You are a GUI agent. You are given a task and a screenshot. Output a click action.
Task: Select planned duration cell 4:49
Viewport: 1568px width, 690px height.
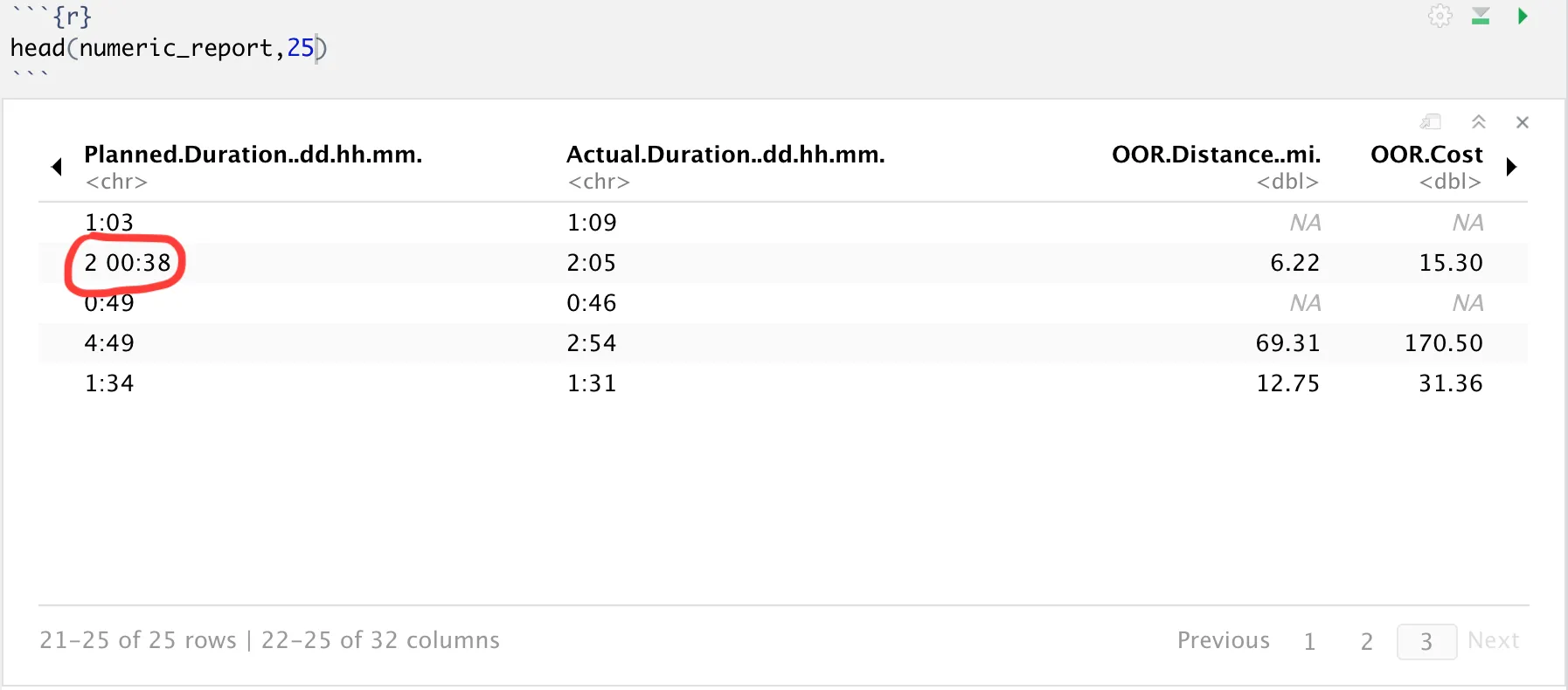[x=109, y=343]
